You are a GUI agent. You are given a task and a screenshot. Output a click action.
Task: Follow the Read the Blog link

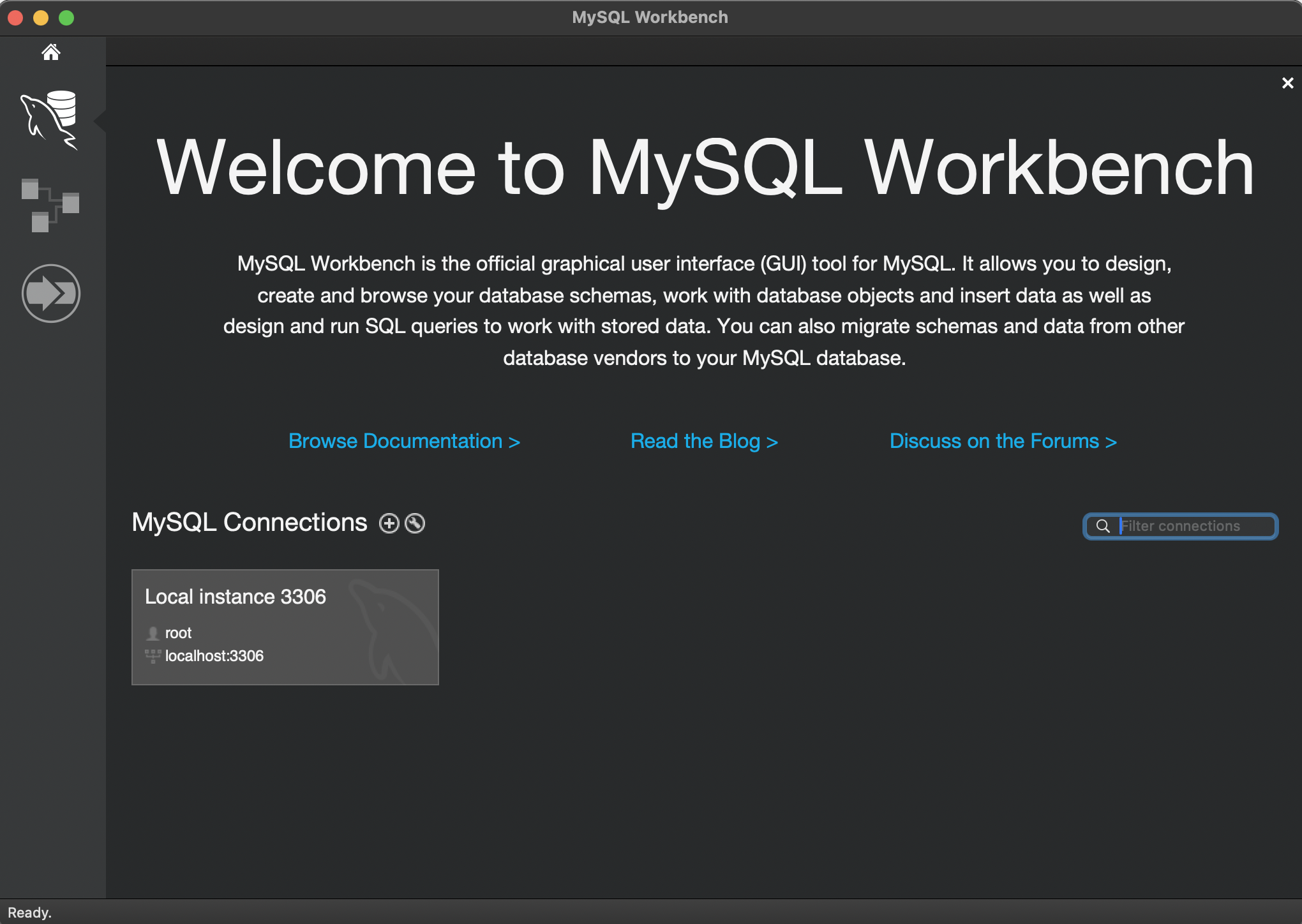coord(704,441)
